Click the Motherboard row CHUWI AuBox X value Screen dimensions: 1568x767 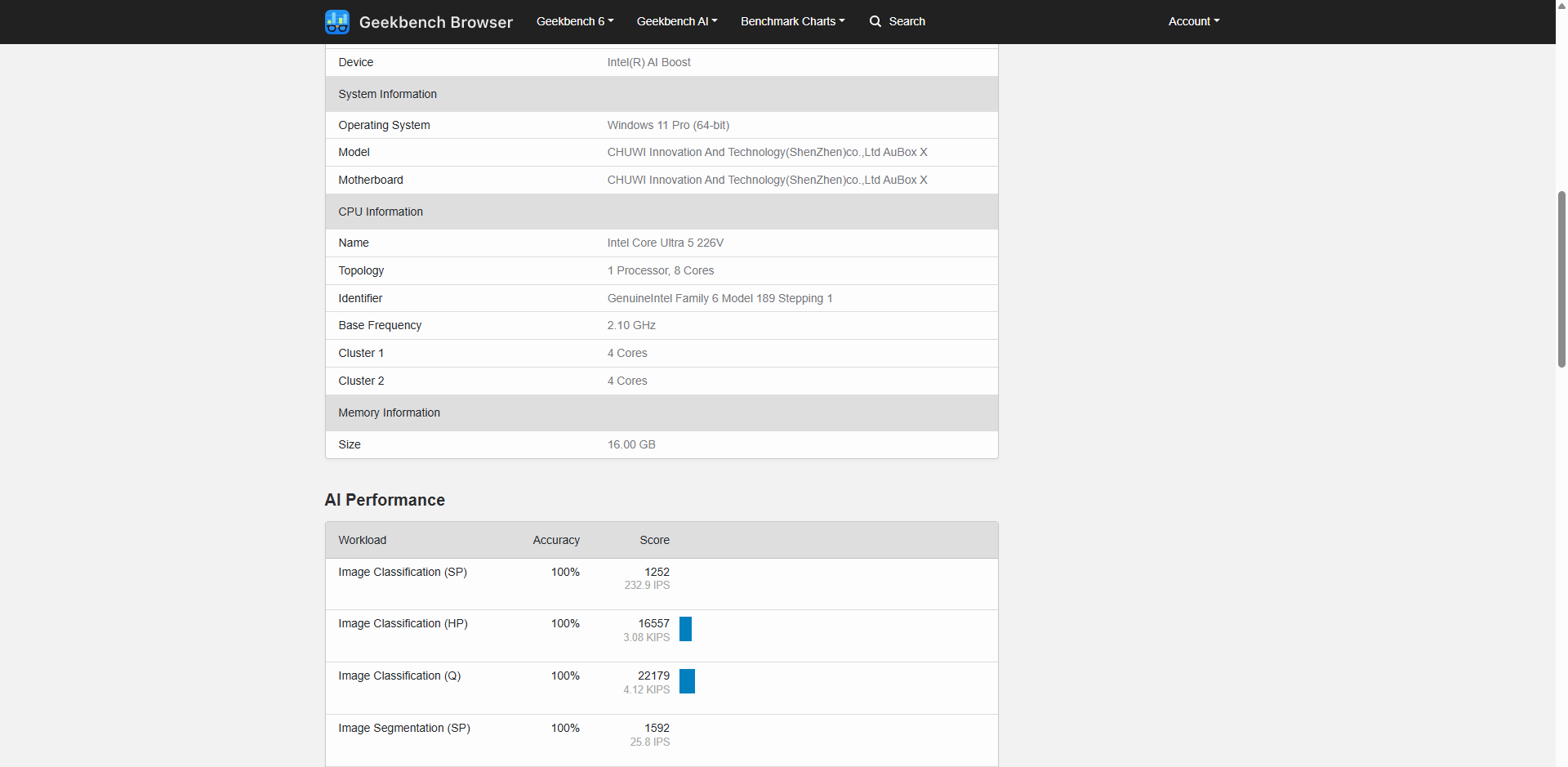coord(767,180)
